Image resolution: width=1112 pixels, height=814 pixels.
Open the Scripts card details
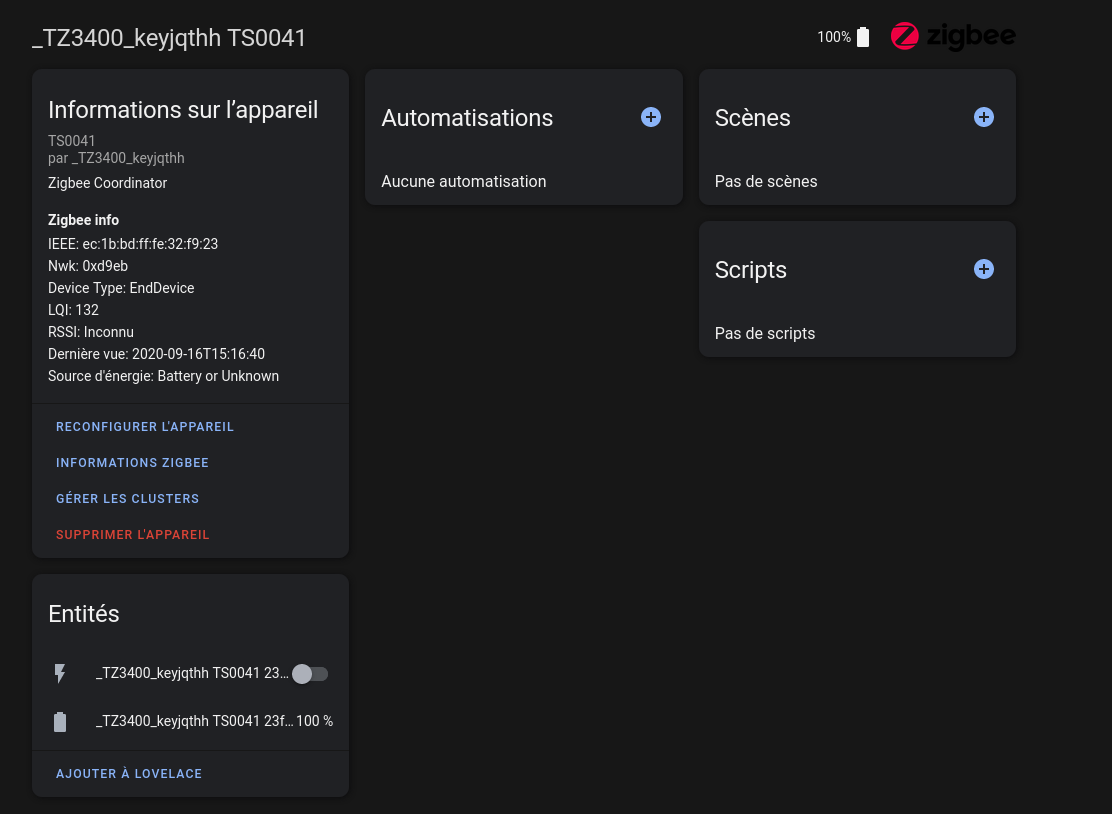(x=751, y=269)
